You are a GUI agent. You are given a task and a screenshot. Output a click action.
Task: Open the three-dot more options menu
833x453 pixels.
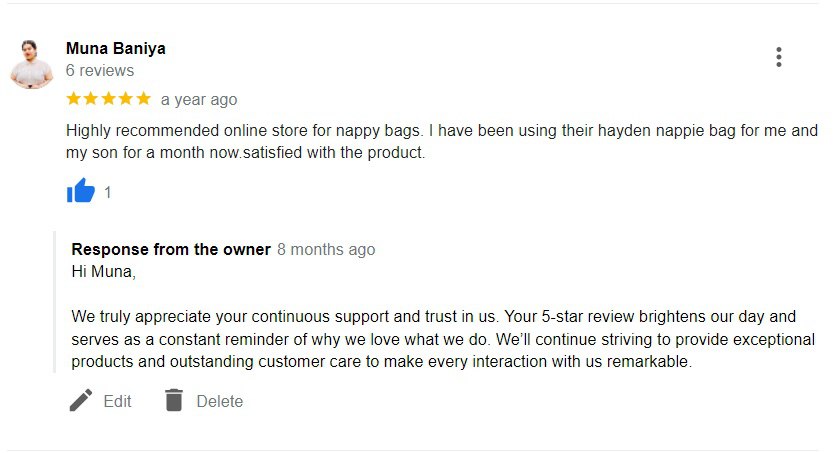(x=778, y=58)
